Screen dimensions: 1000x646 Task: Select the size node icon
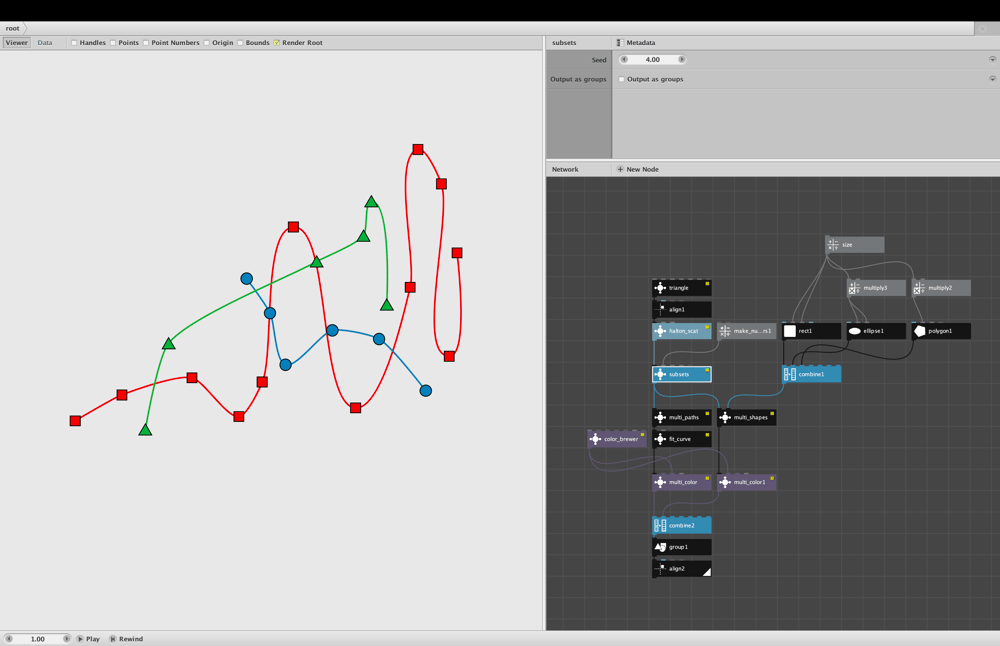pos(833,245)
